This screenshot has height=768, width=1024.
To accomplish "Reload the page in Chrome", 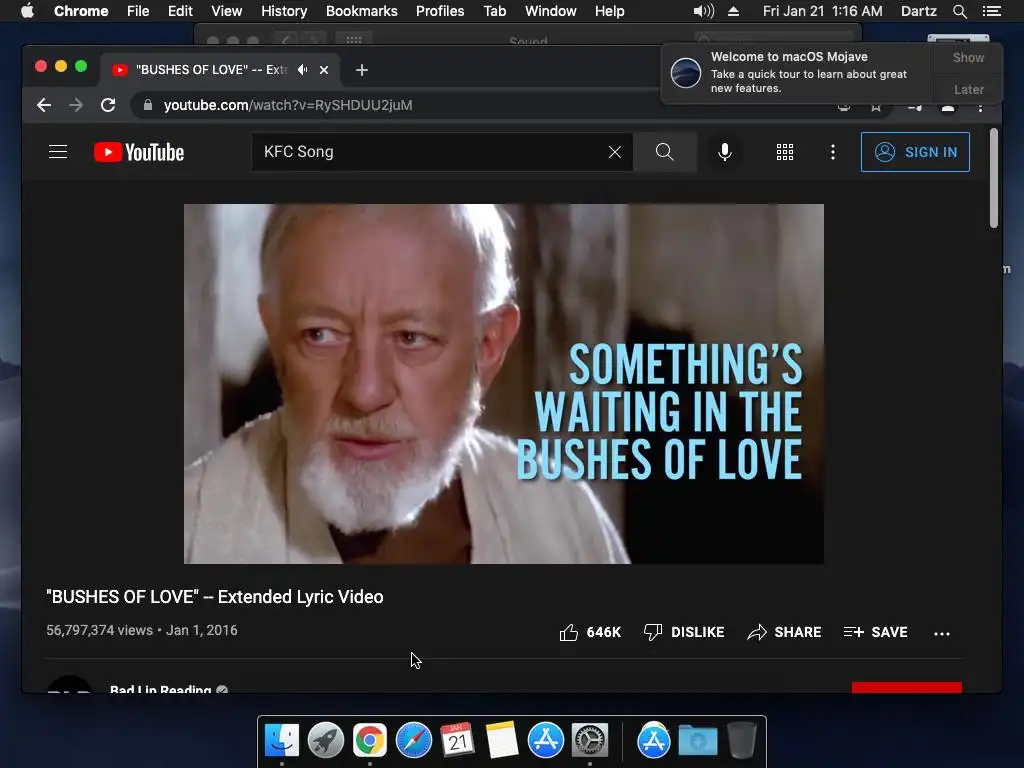I will coord(108,105).
